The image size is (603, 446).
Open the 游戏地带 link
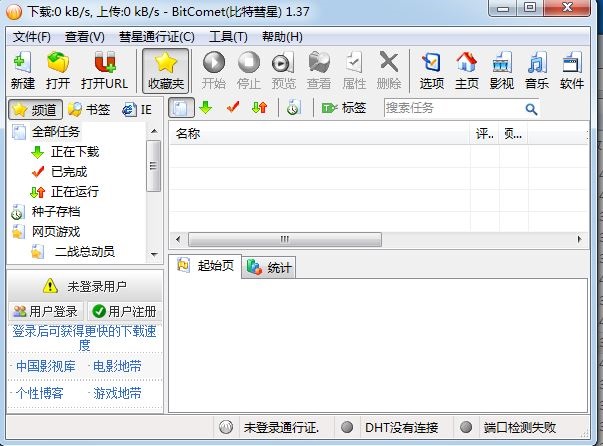click(x=117, y=393)
